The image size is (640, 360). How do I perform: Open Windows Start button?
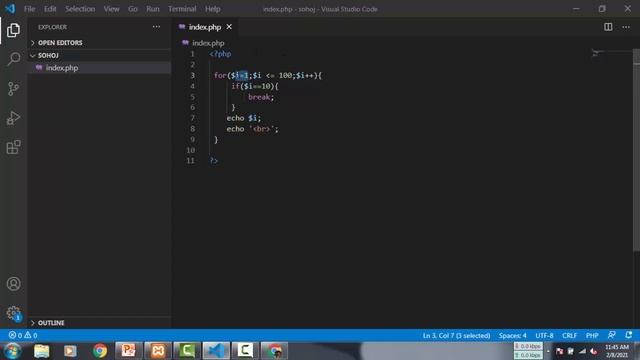(x=12, y=351)
